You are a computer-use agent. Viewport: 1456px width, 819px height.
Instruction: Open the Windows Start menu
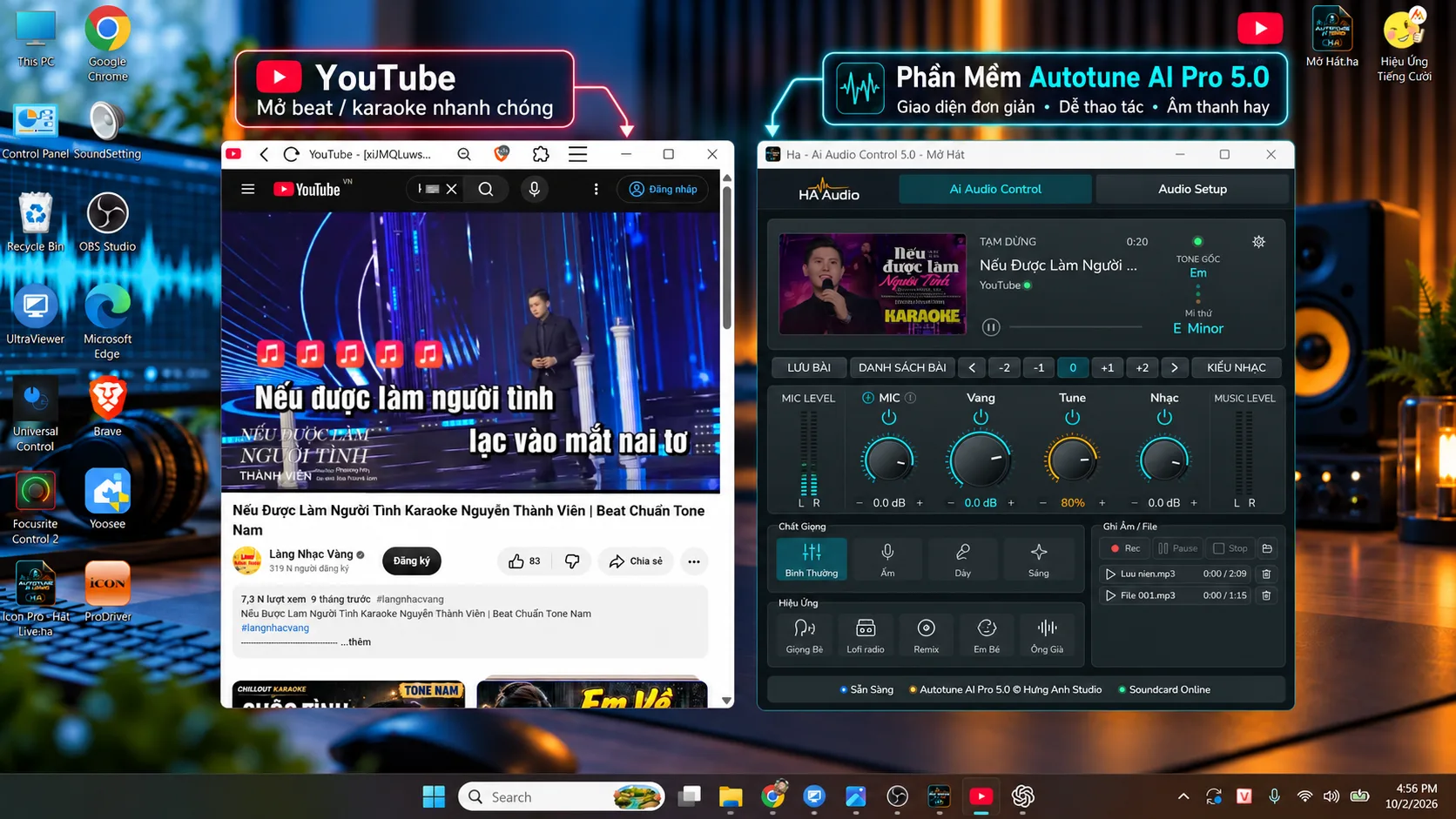pos(434,796)
